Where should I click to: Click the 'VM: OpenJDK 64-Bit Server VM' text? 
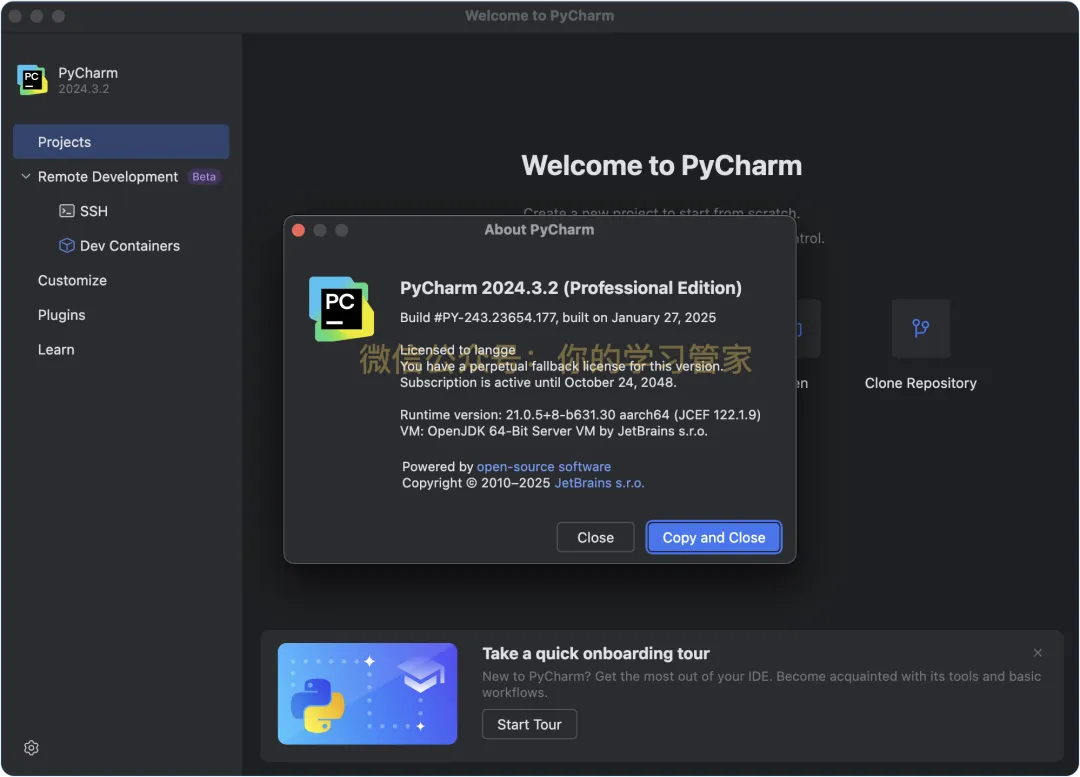point(553,431)
